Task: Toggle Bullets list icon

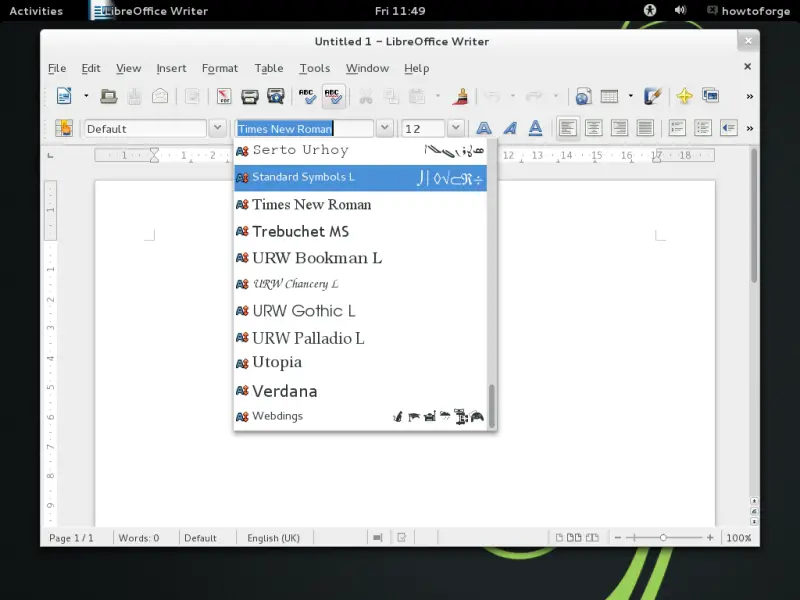Action: tap(703, 128)
